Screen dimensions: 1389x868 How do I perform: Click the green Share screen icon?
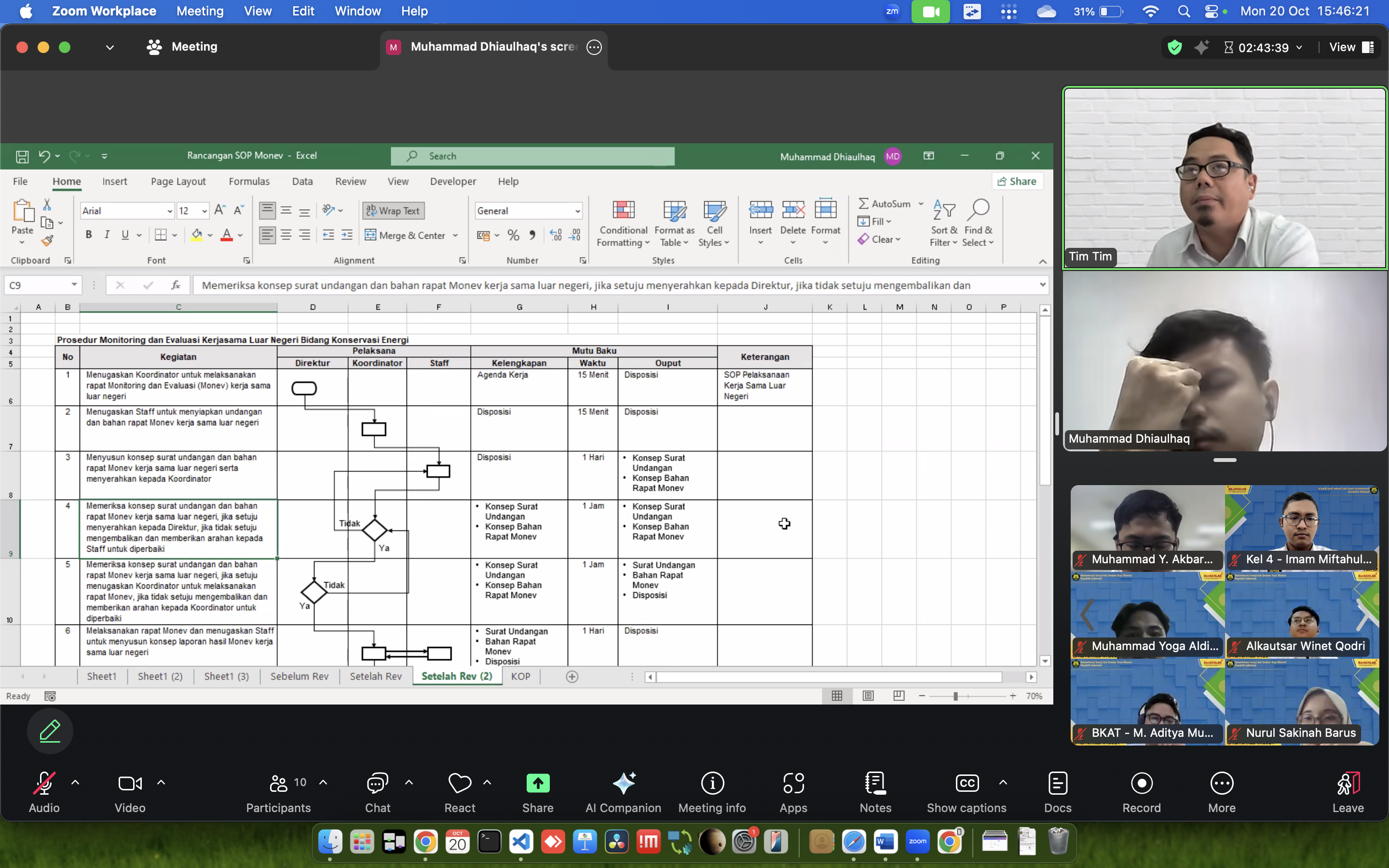[537, 784]
